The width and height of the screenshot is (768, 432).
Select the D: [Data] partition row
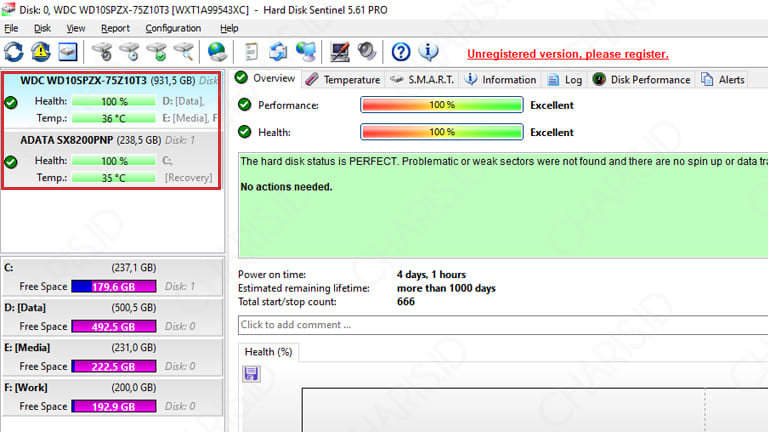(113, 317)
